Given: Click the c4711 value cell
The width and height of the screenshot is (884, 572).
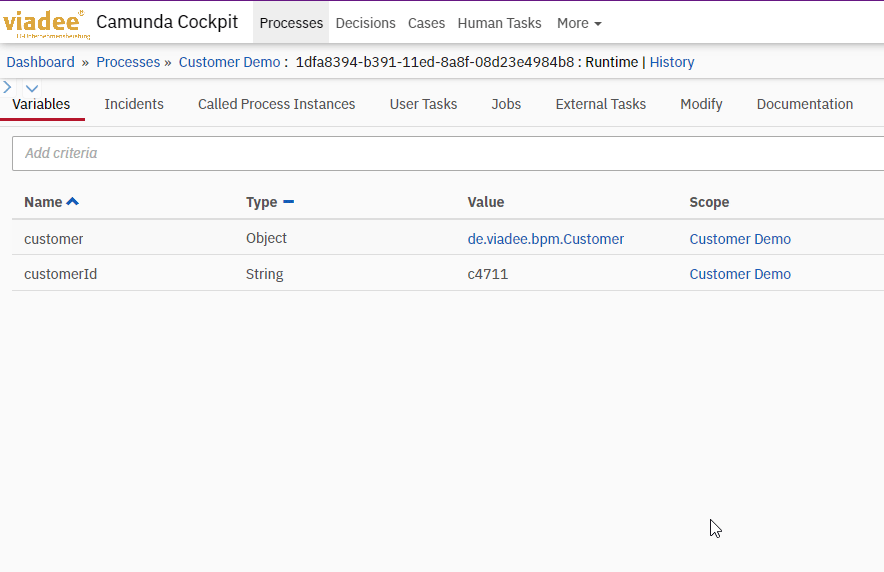Looking at the screenshot, I should tap(488, 274).
